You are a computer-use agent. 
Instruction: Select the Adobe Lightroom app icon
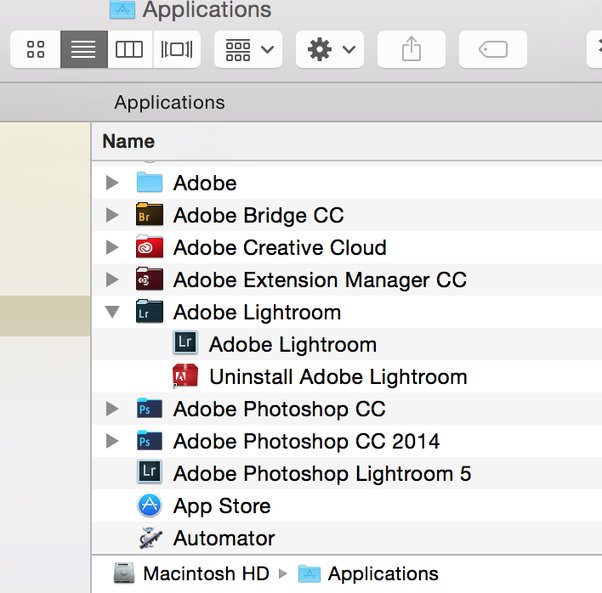[x=185, y=342]
